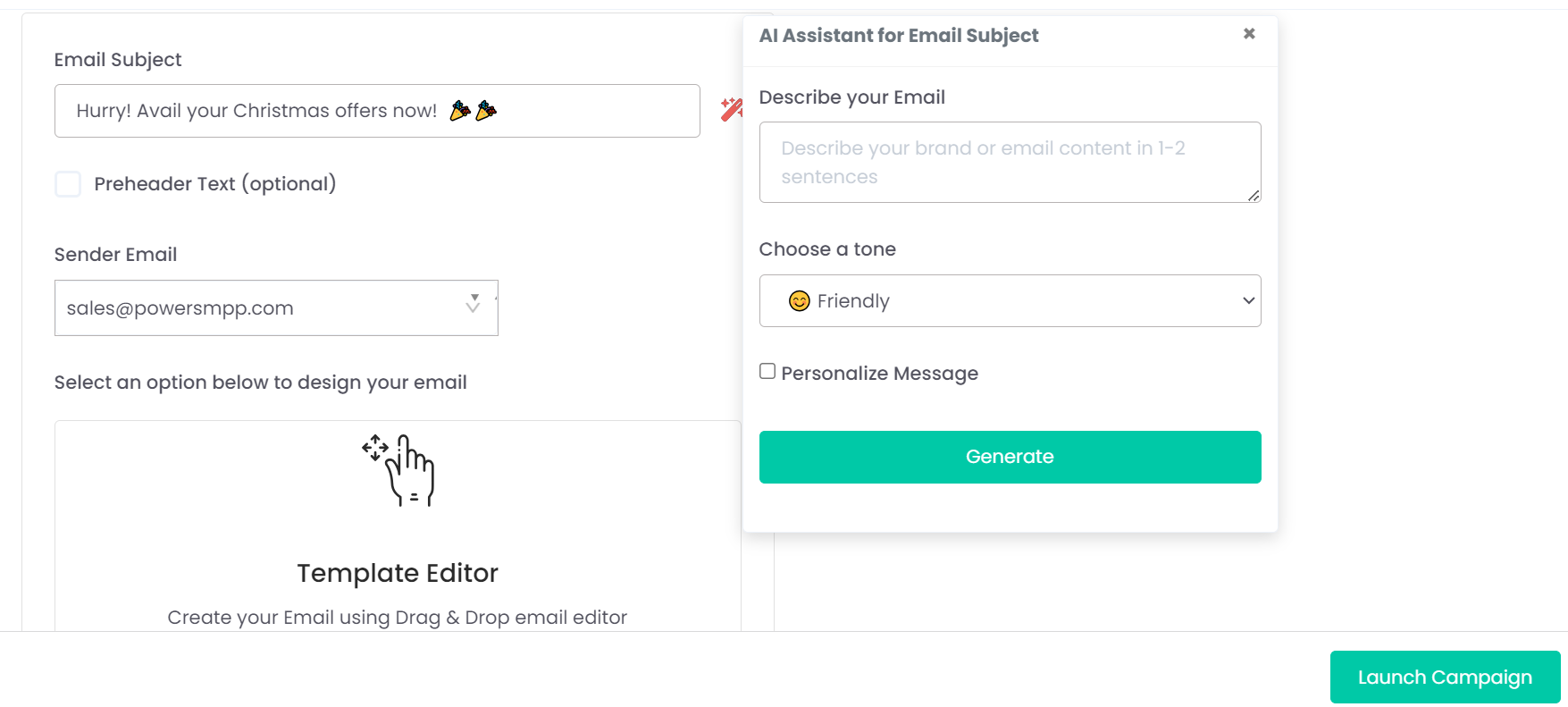The width and height of the screenshot is (1568, 707).
Task: Click the Preheader Text (optional) label
Action: click(215, 184)
